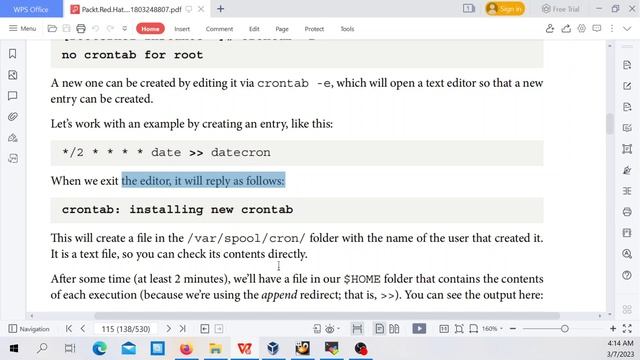Open the eye protection mode dropdown
The image size is (640, 360).
333,329
